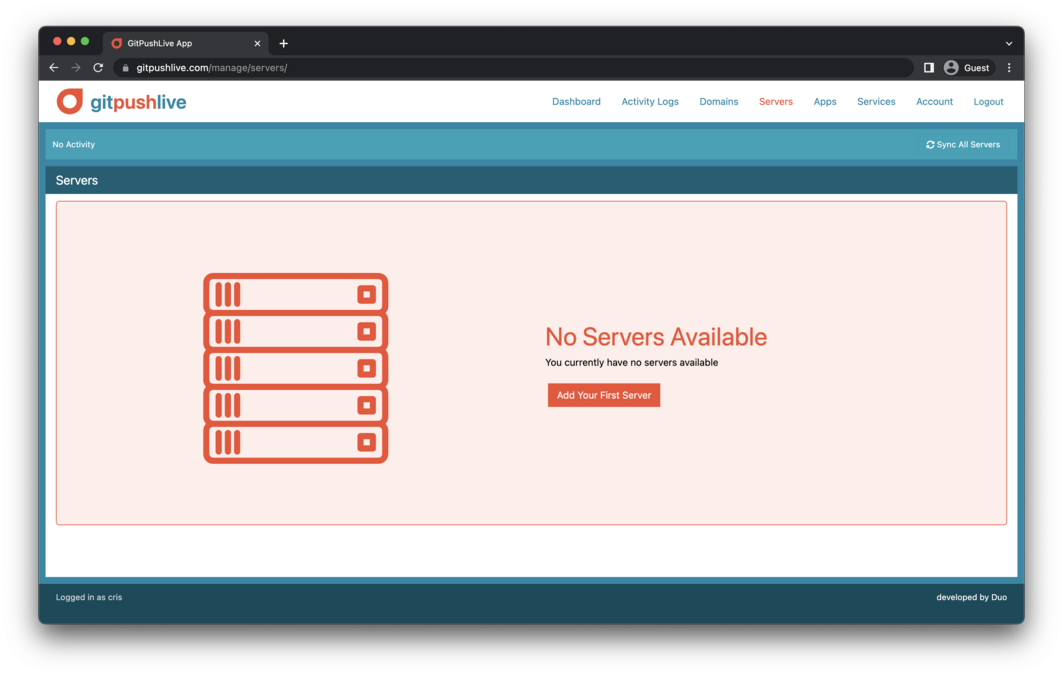
Task: Click the Add Your First Server button
Action: (x=603, y=395)
